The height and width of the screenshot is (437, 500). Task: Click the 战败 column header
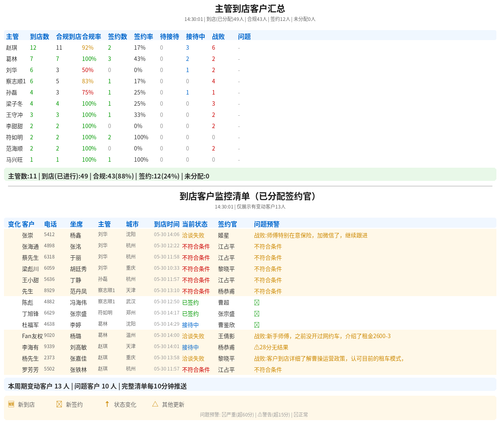tap(218, 37)
